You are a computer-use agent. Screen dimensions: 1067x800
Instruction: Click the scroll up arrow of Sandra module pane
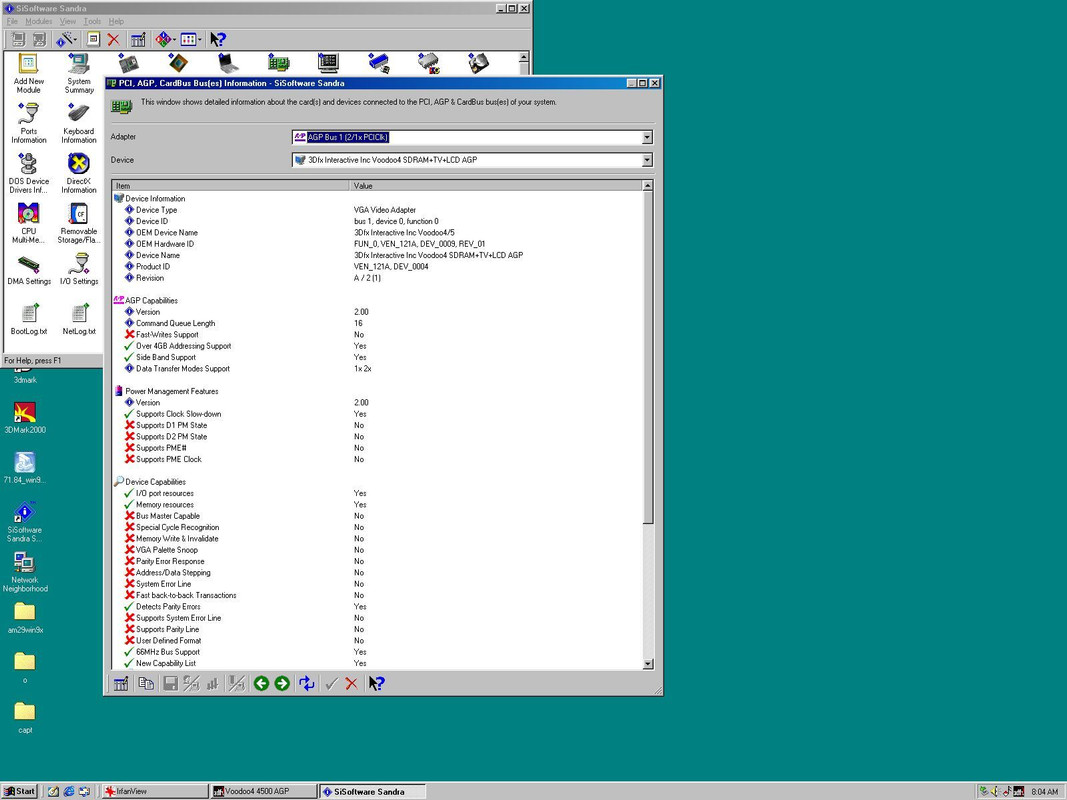point(523,57)
